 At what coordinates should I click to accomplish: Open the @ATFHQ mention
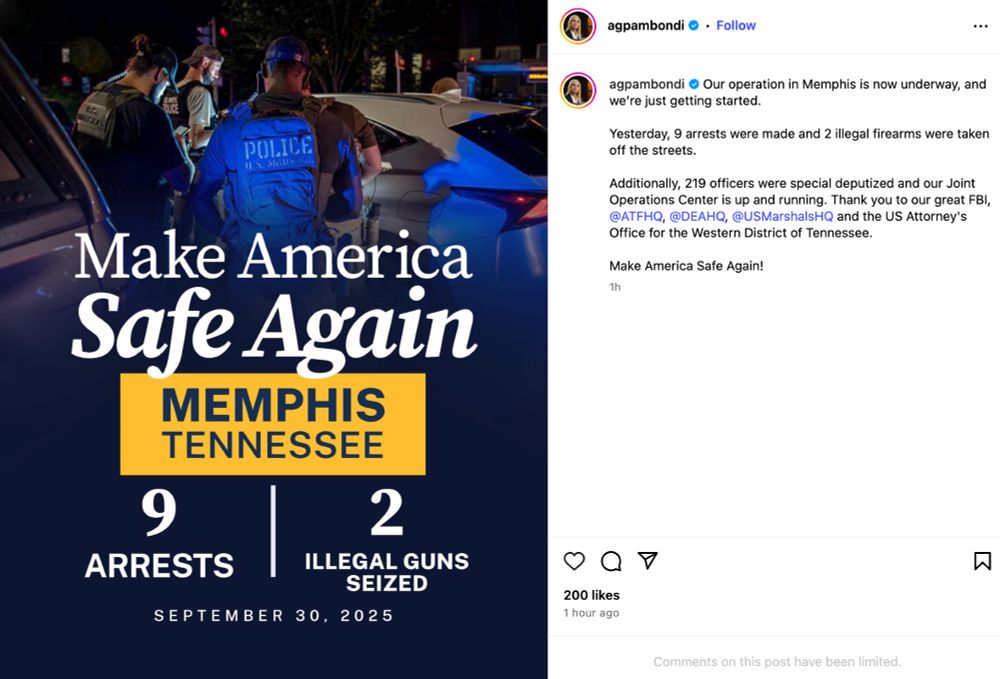point(635,216)
